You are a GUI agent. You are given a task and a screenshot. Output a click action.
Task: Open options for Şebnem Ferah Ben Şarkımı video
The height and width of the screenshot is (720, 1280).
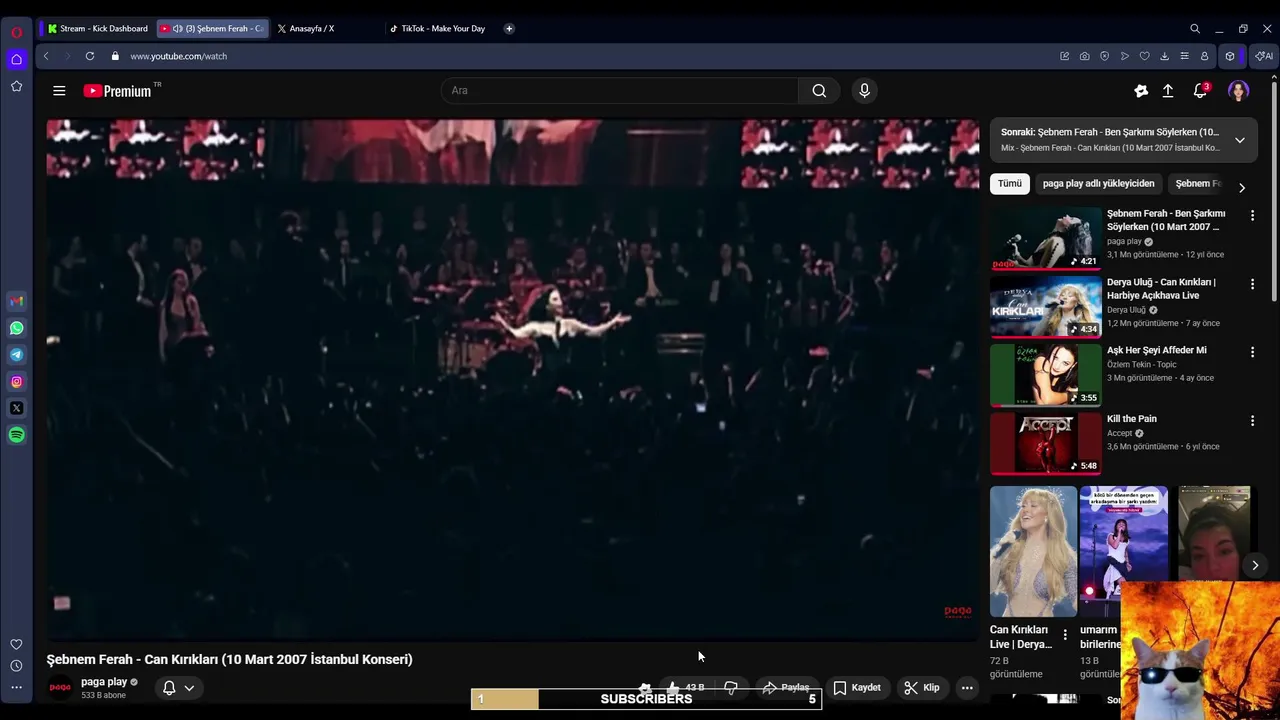coord(1252,215)
